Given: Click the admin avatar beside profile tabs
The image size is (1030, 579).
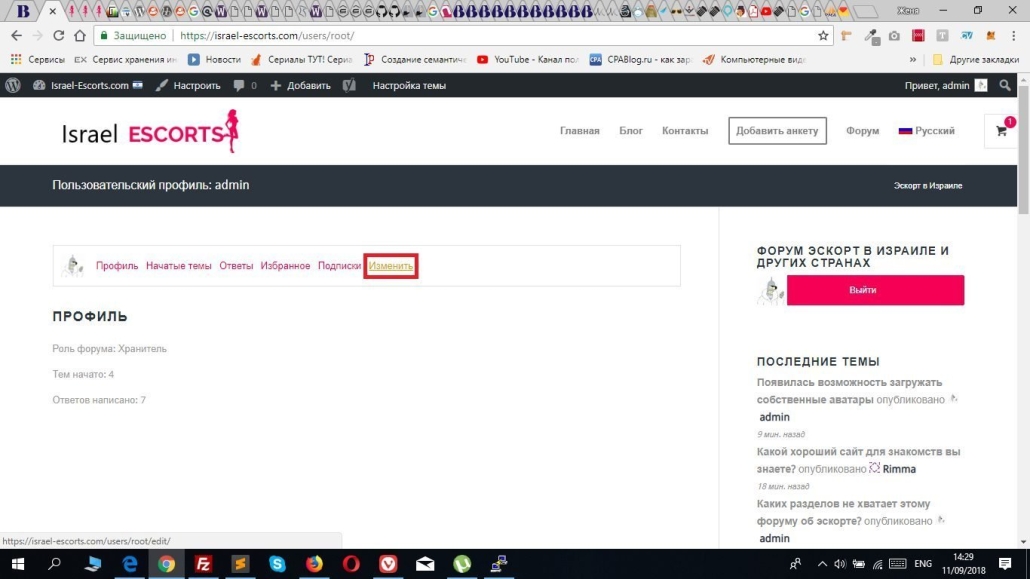Looking at the screenshot, I should 72,266.
